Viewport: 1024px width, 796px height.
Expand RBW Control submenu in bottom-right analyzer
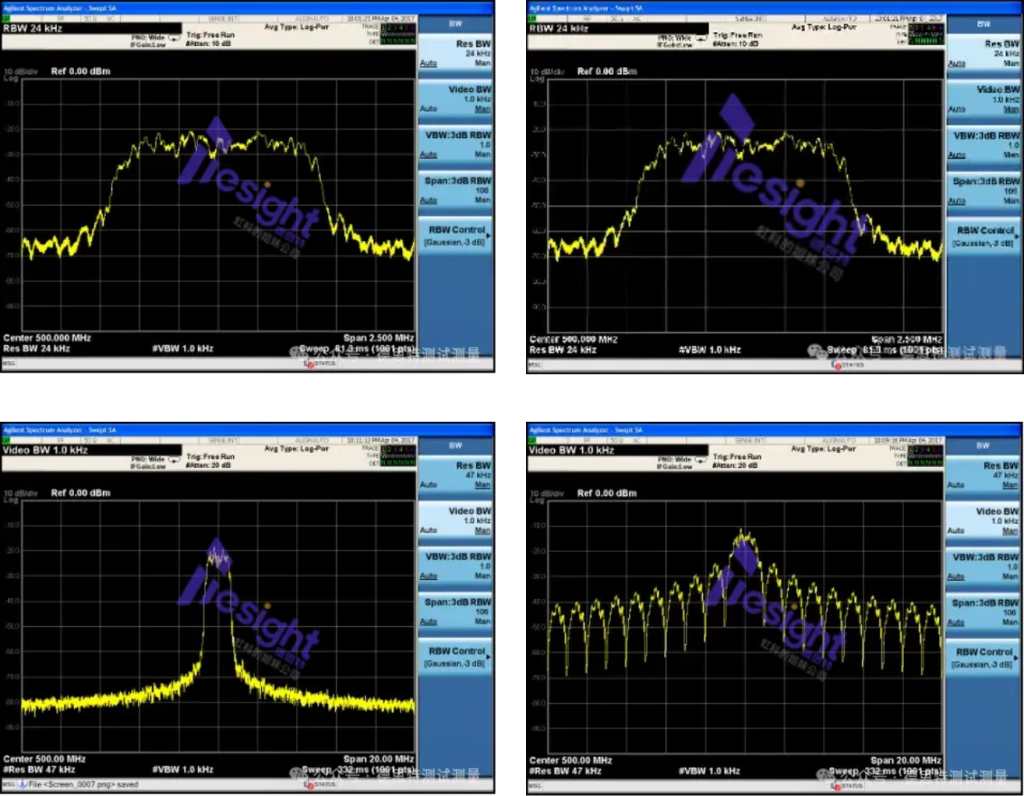click(984, 657)
